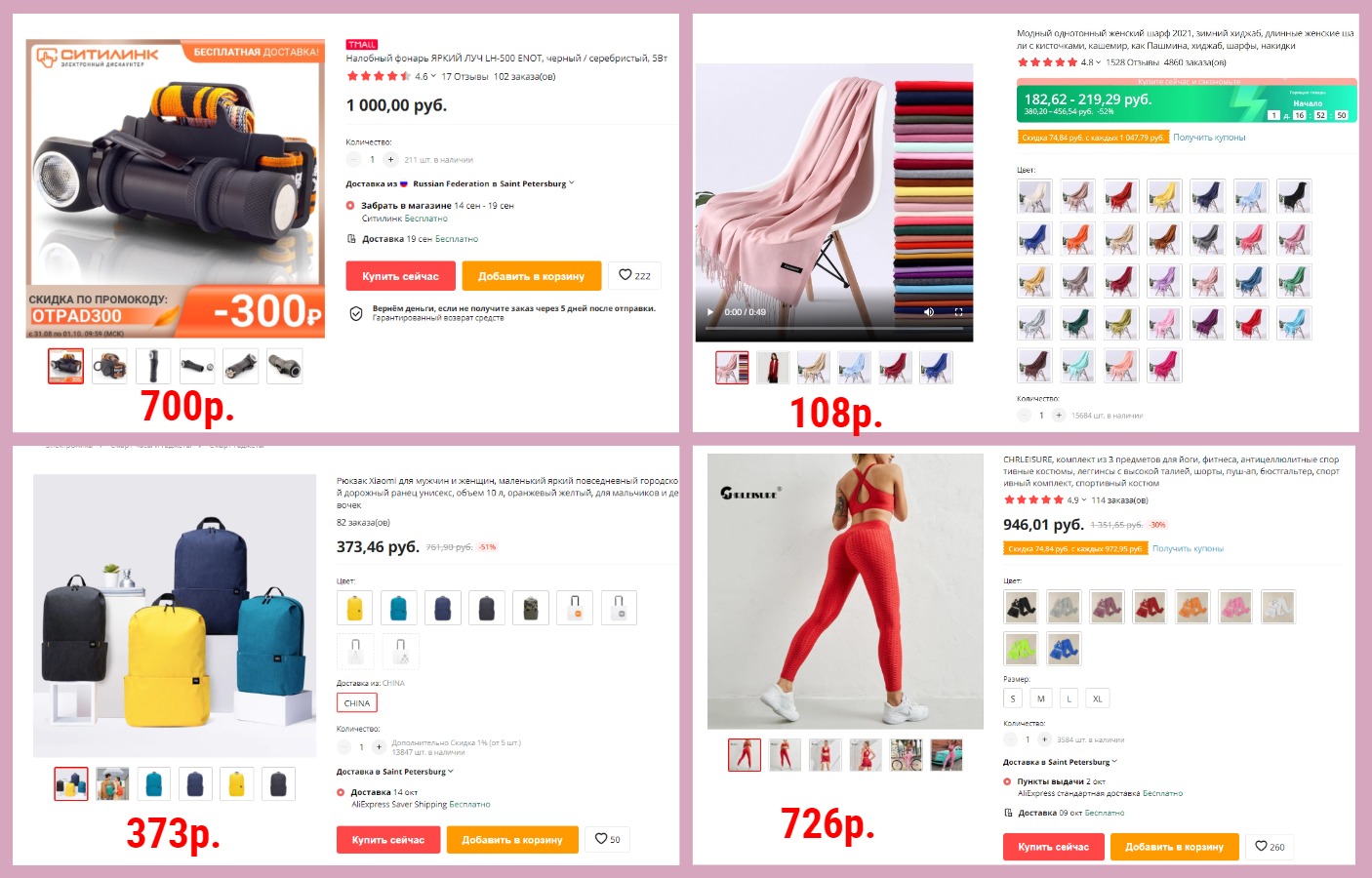The height and width of the screenshot is (878, 1372).
Task: Mute the scarf video volume icon
Action: coord(929,312)
